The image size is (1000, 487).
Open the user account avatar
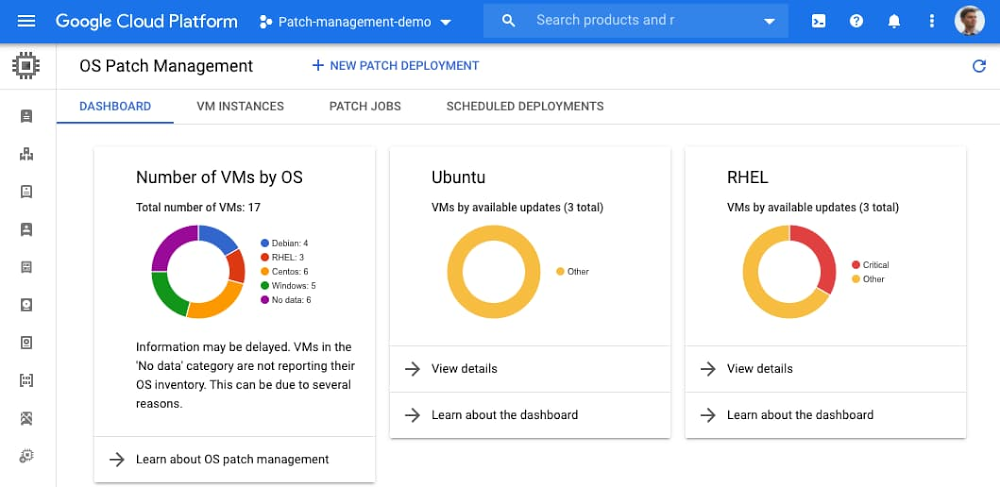pos(969,21)
